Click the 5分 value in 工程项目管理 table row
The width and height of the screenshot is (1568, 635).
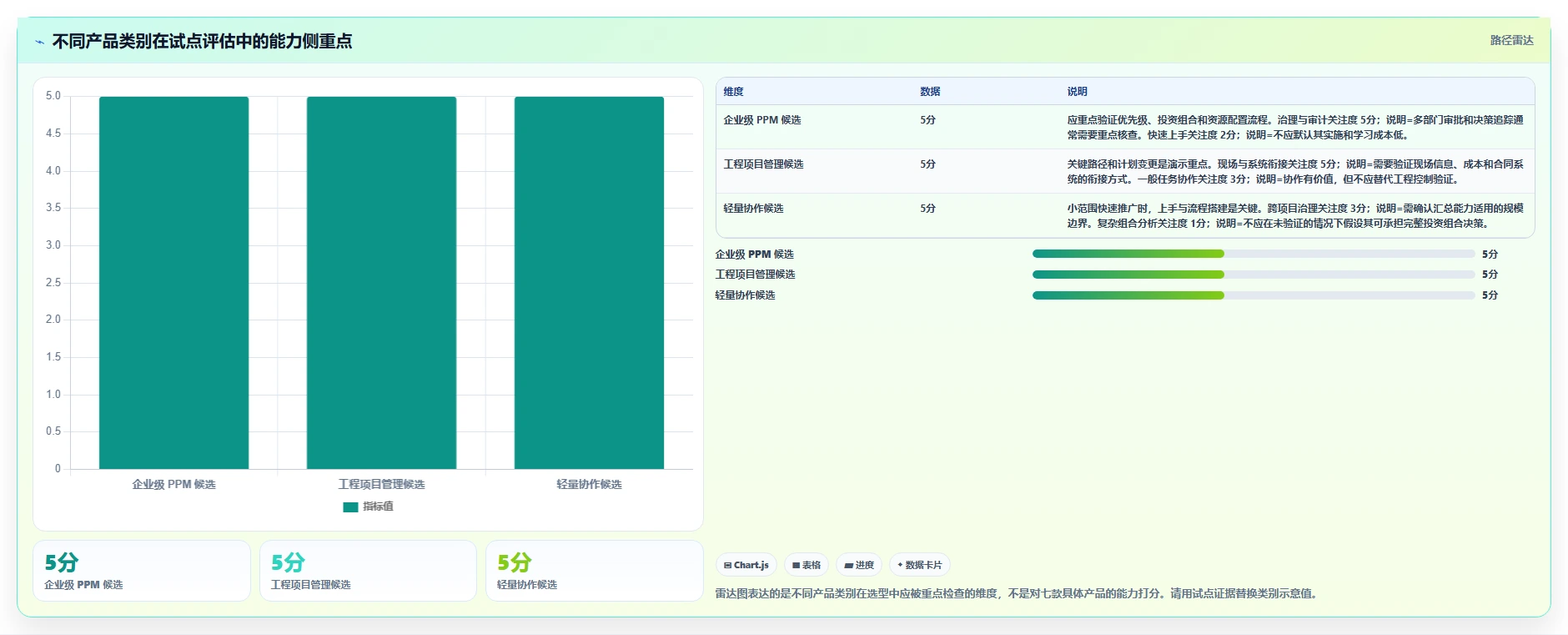coord(927,164)
